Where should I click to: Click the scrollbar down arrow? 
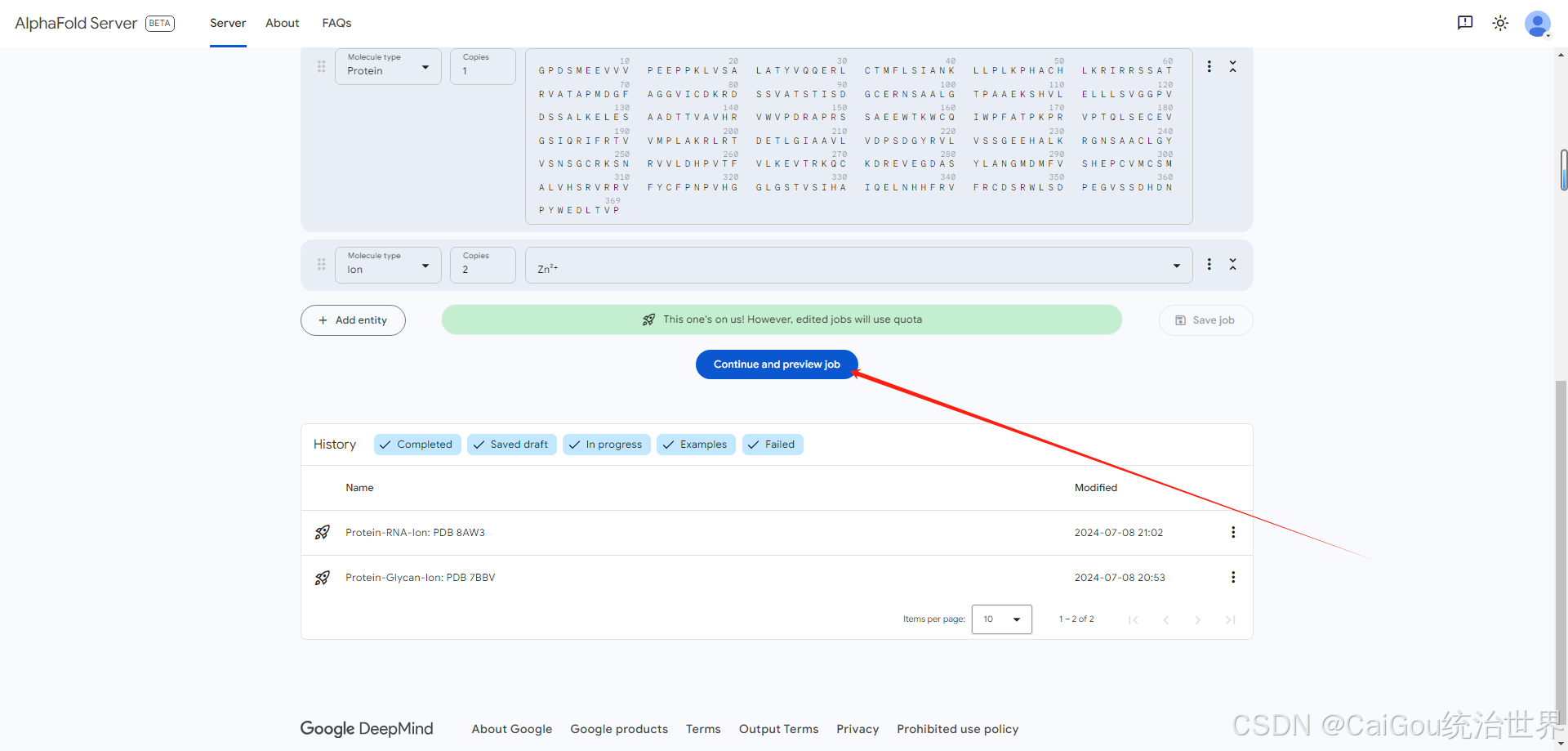coord(1561,744)
